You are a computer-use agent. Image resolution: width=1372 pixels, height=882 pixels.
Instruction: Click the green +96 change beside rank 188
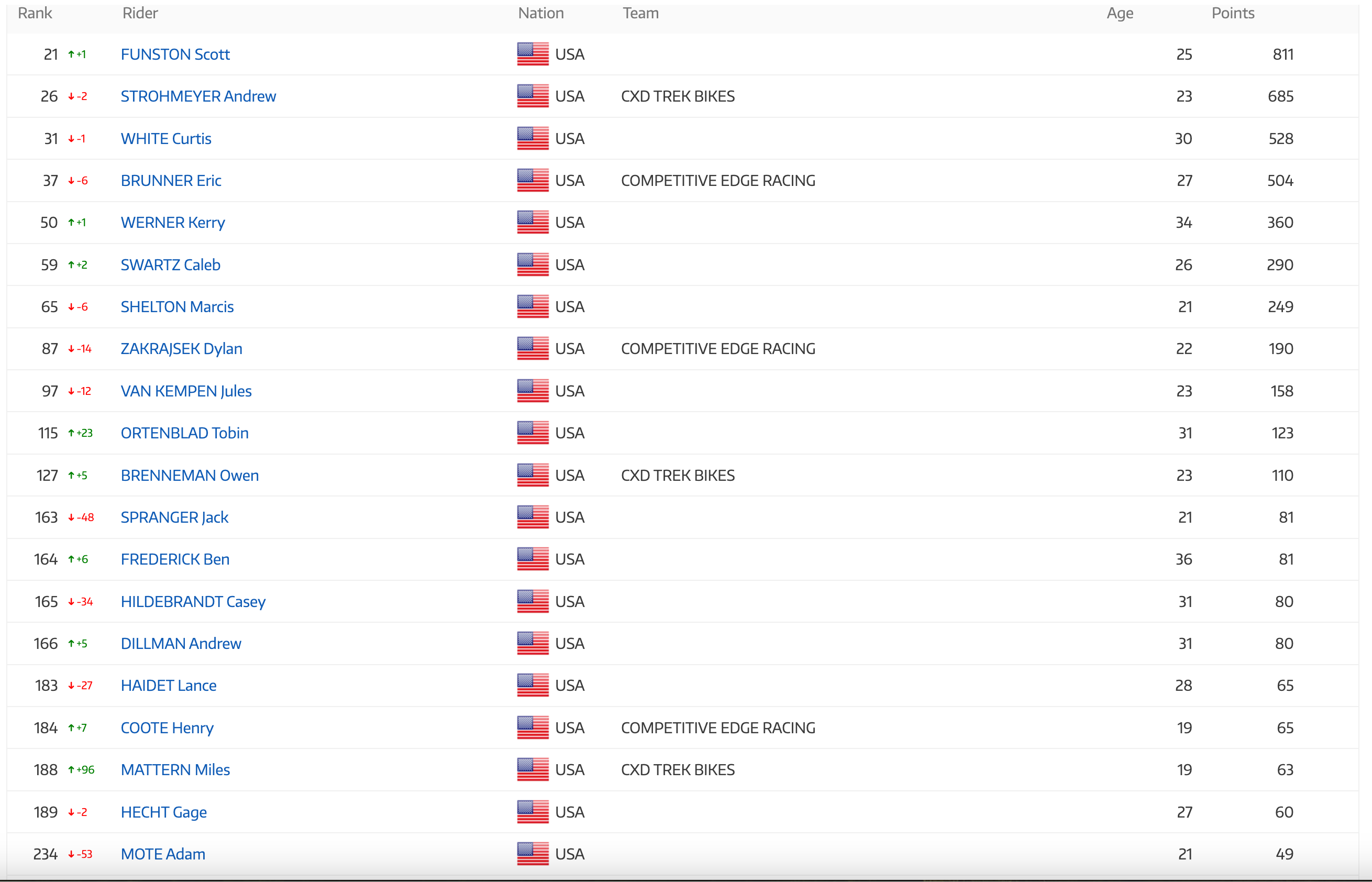pyautogui.click(x=81, y=770)
